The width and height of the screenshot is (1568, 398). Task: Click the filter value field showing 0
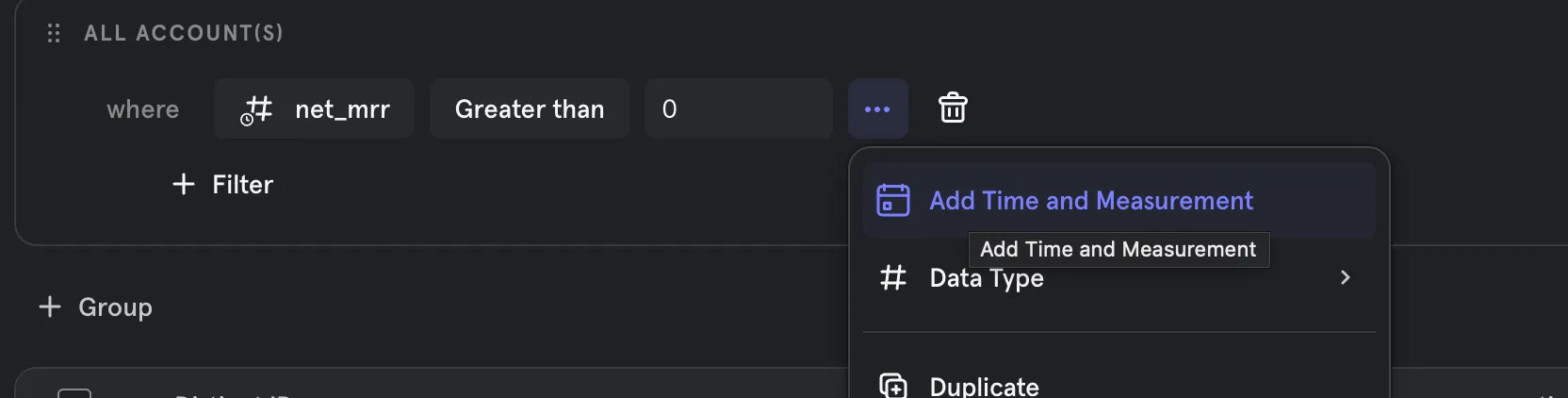[x=738, y=109]
